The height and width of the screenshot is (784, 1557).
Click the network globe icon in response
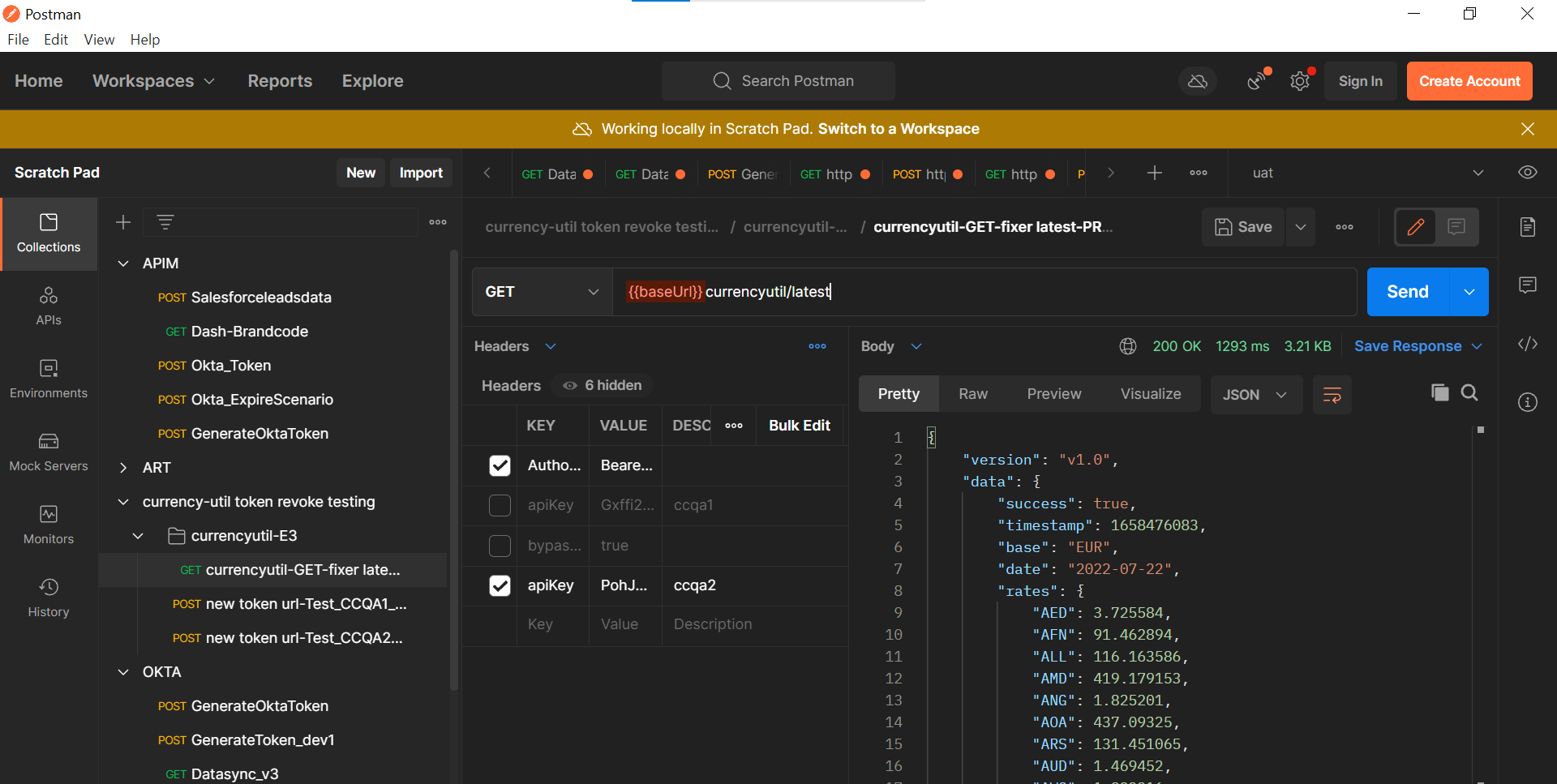[x=1128, y=346]
